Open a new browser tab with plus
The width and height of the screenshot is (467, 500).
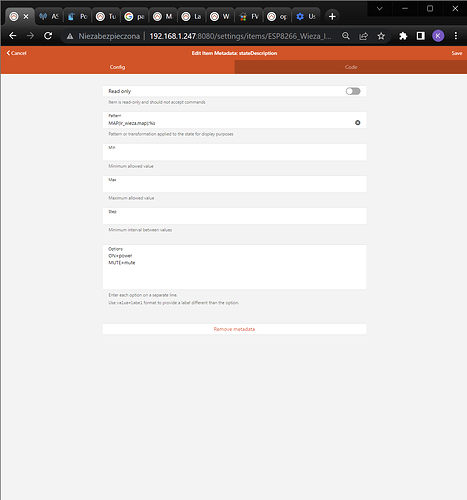point(332,16)
